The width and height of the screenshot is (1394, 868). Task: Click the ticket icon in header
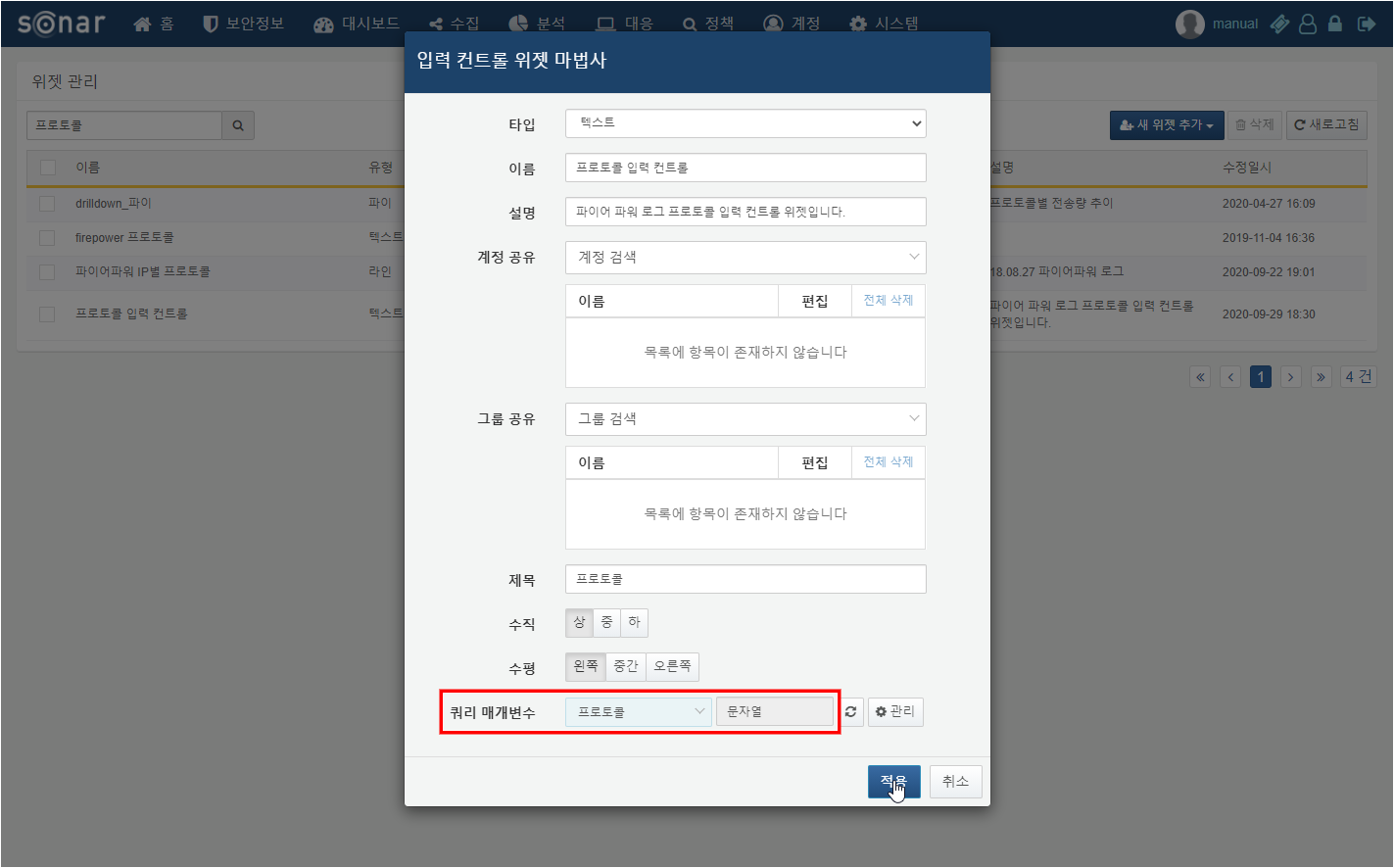coord(1279,24)
